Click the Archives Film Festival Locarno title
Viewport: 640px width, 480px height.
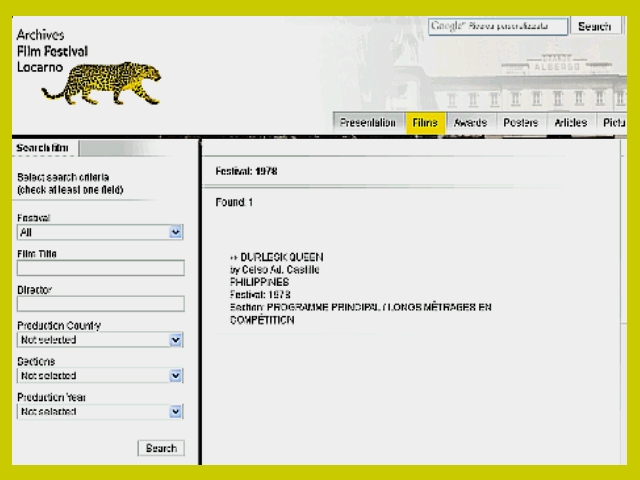(x=52, y=50)
